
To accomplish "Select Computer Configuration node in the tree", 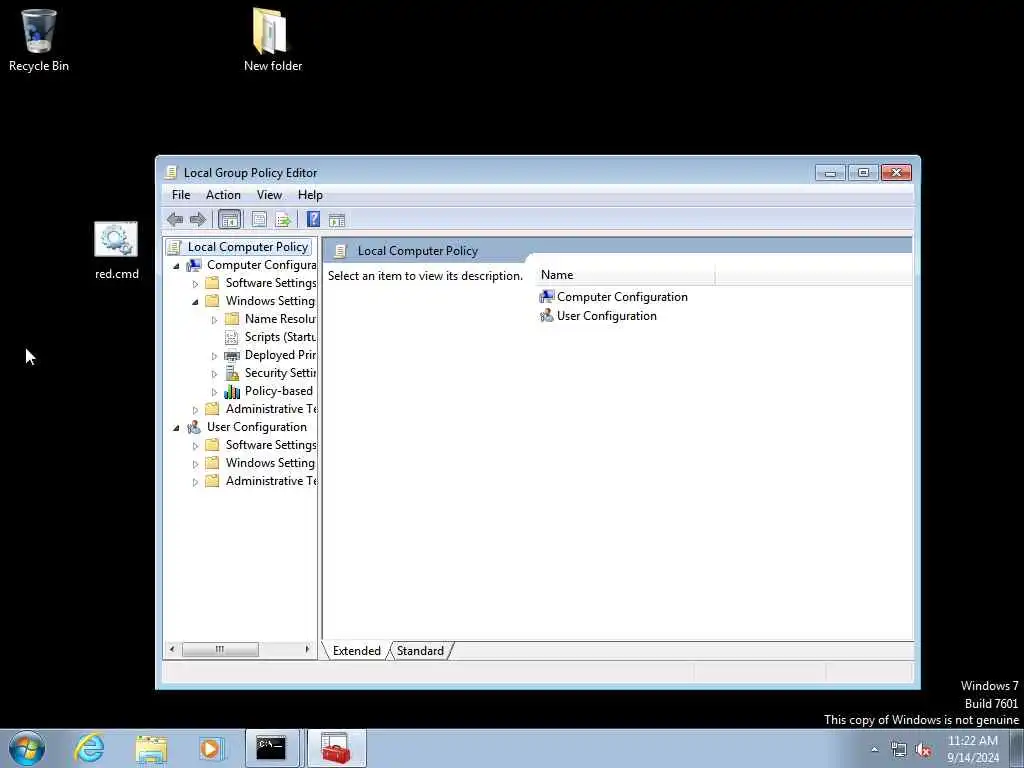I will 261,265.
